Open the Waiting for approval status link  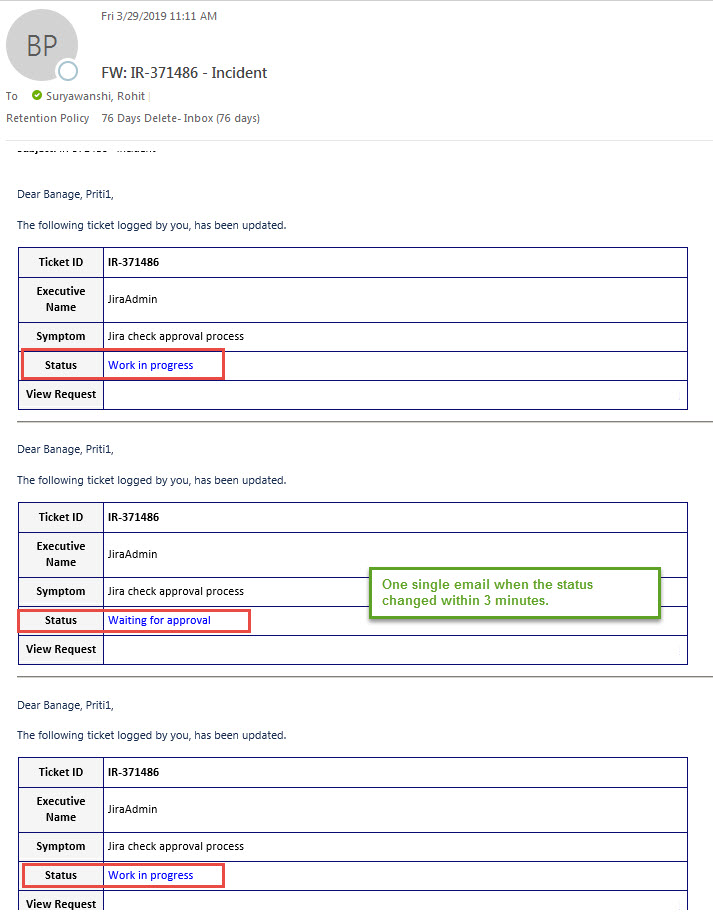pyautogui.click(x=159, y=620)
